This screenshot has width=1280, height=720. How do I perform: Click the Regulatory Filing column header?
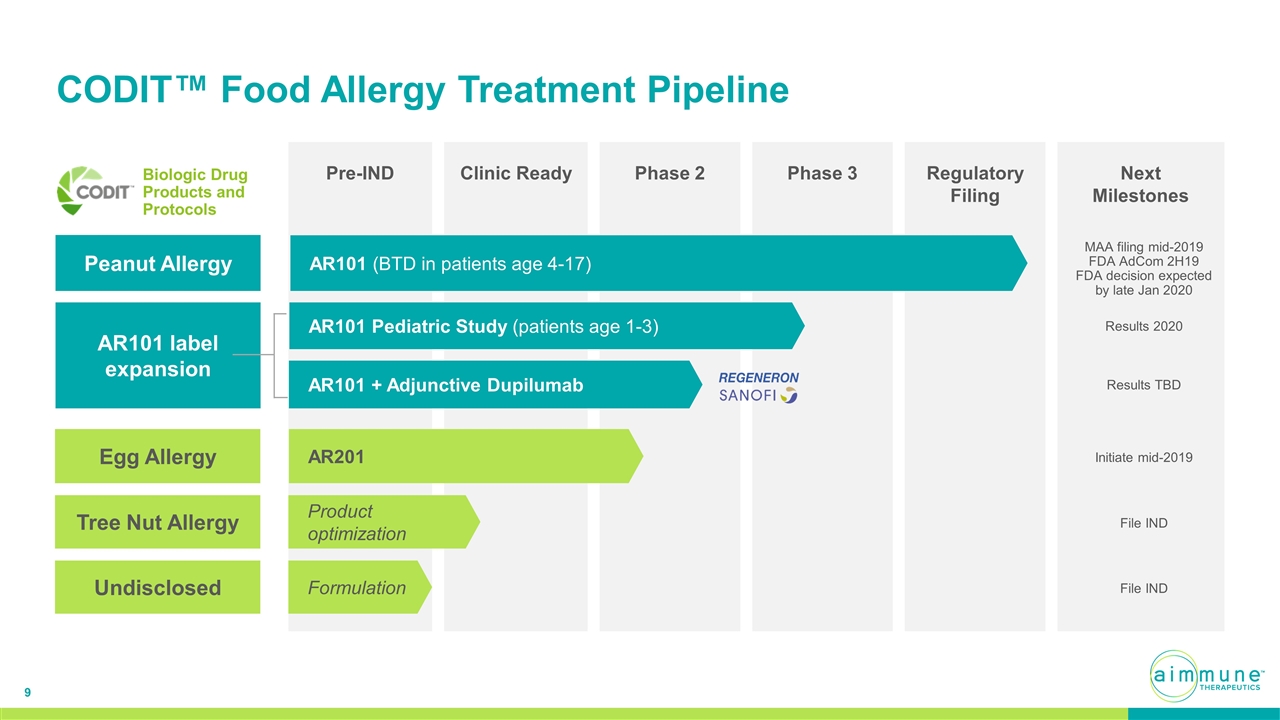point(974,184)
